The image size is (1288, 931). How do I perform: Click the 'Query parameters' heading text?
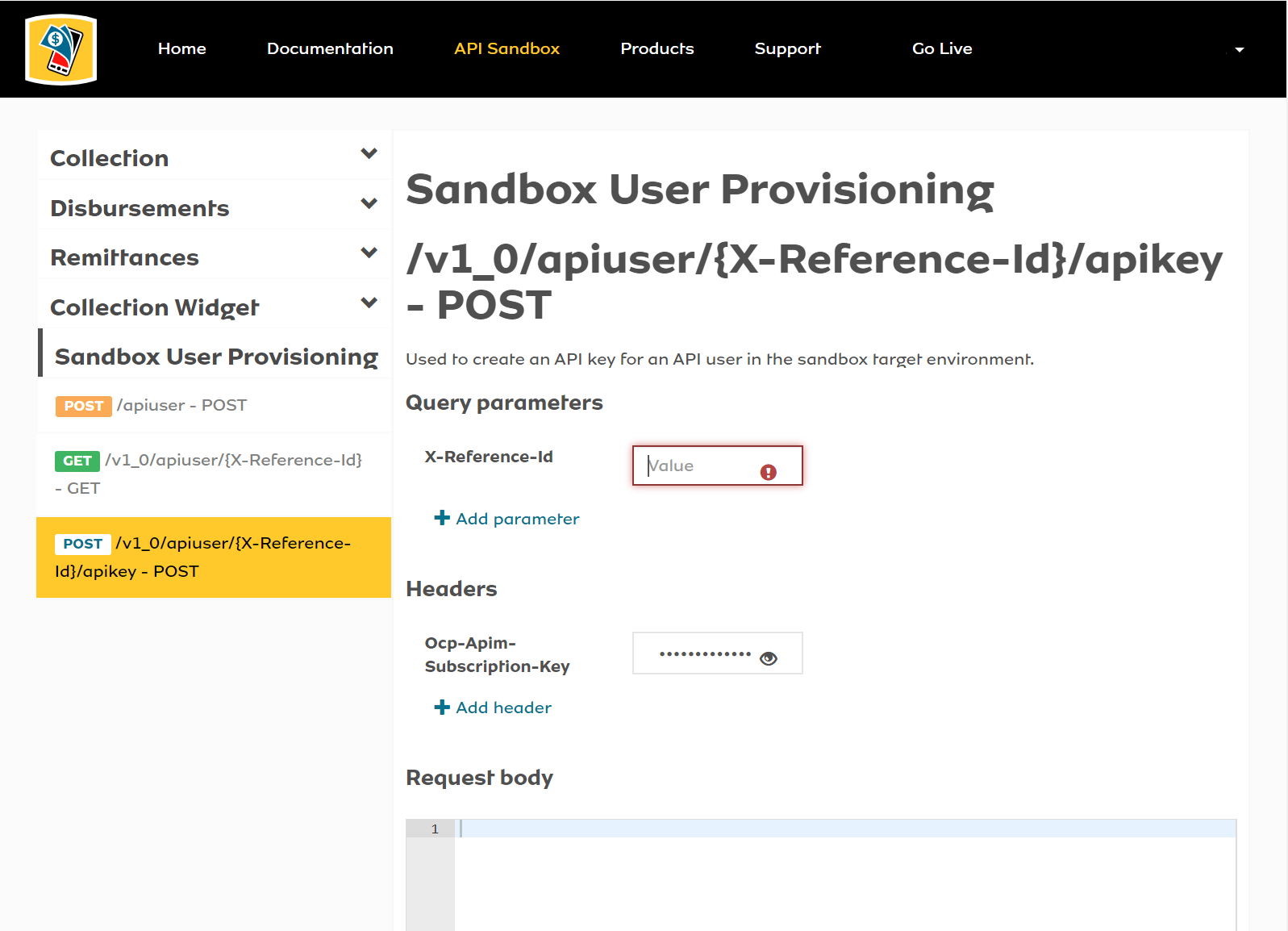coord(504,403)
